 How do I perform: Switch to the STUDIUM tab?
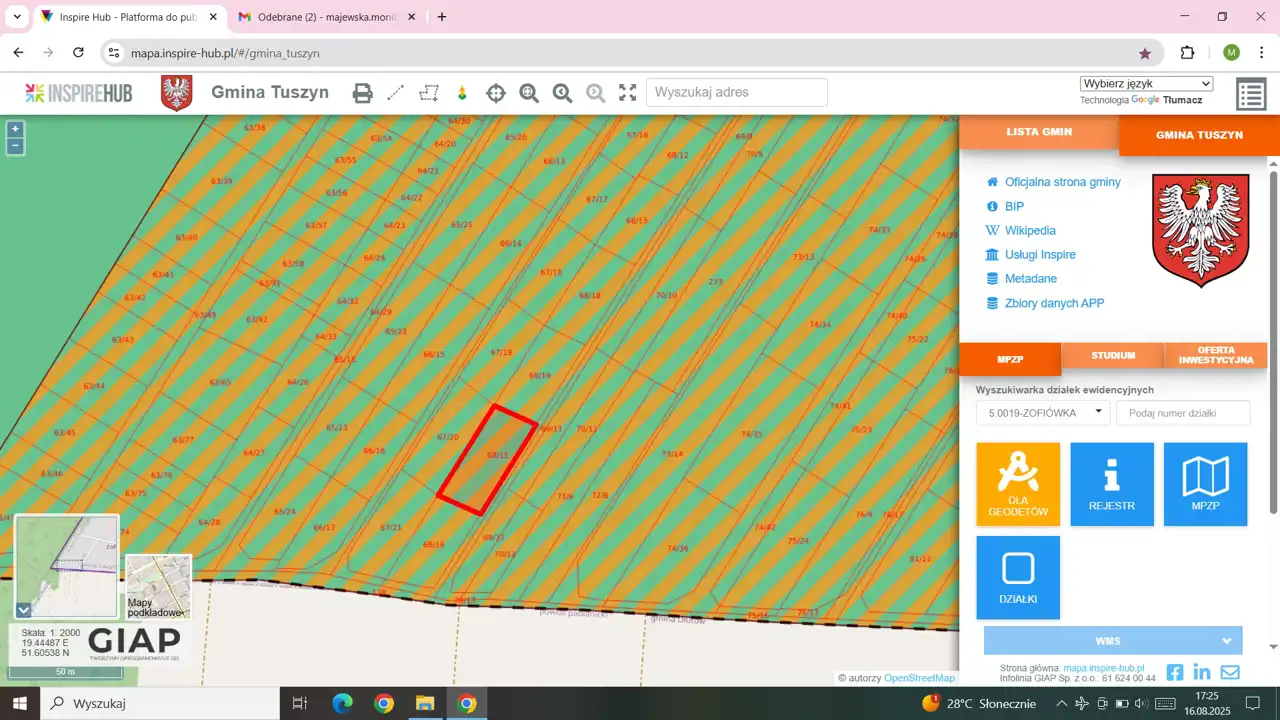[x=1113, y=355]
